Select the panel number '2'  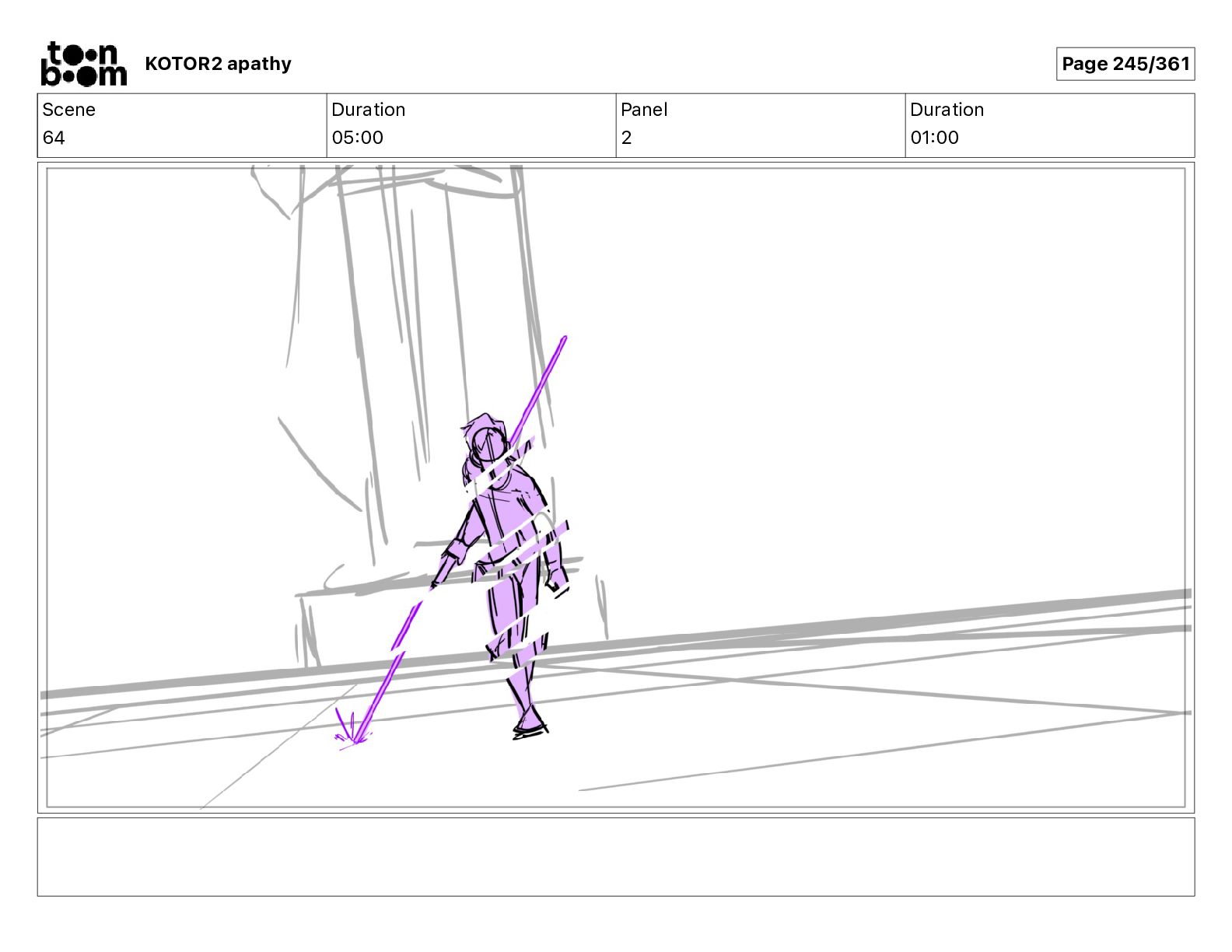pyautogui.click(x=626, y=138)
